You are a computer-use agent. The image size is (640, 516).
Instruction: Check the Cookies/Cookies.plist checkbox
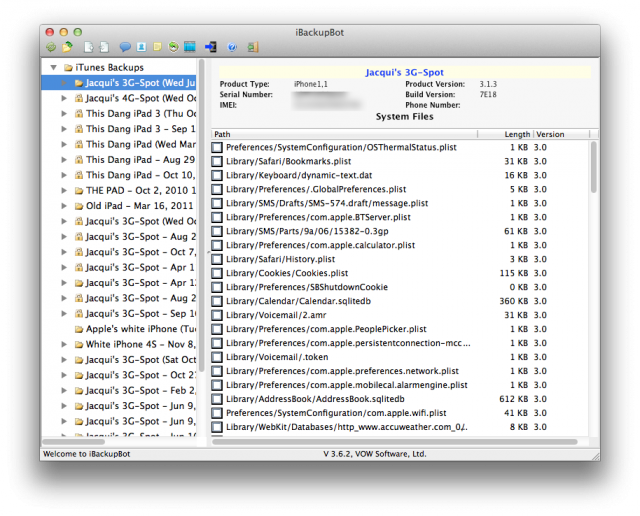[217, 273]
